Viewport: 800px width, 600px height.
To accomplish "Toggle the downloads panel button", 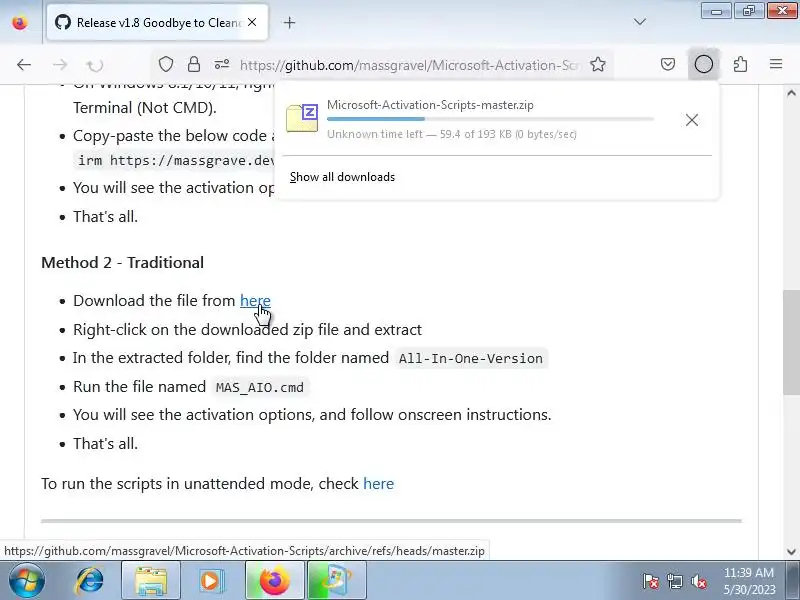I will point(704,64).
